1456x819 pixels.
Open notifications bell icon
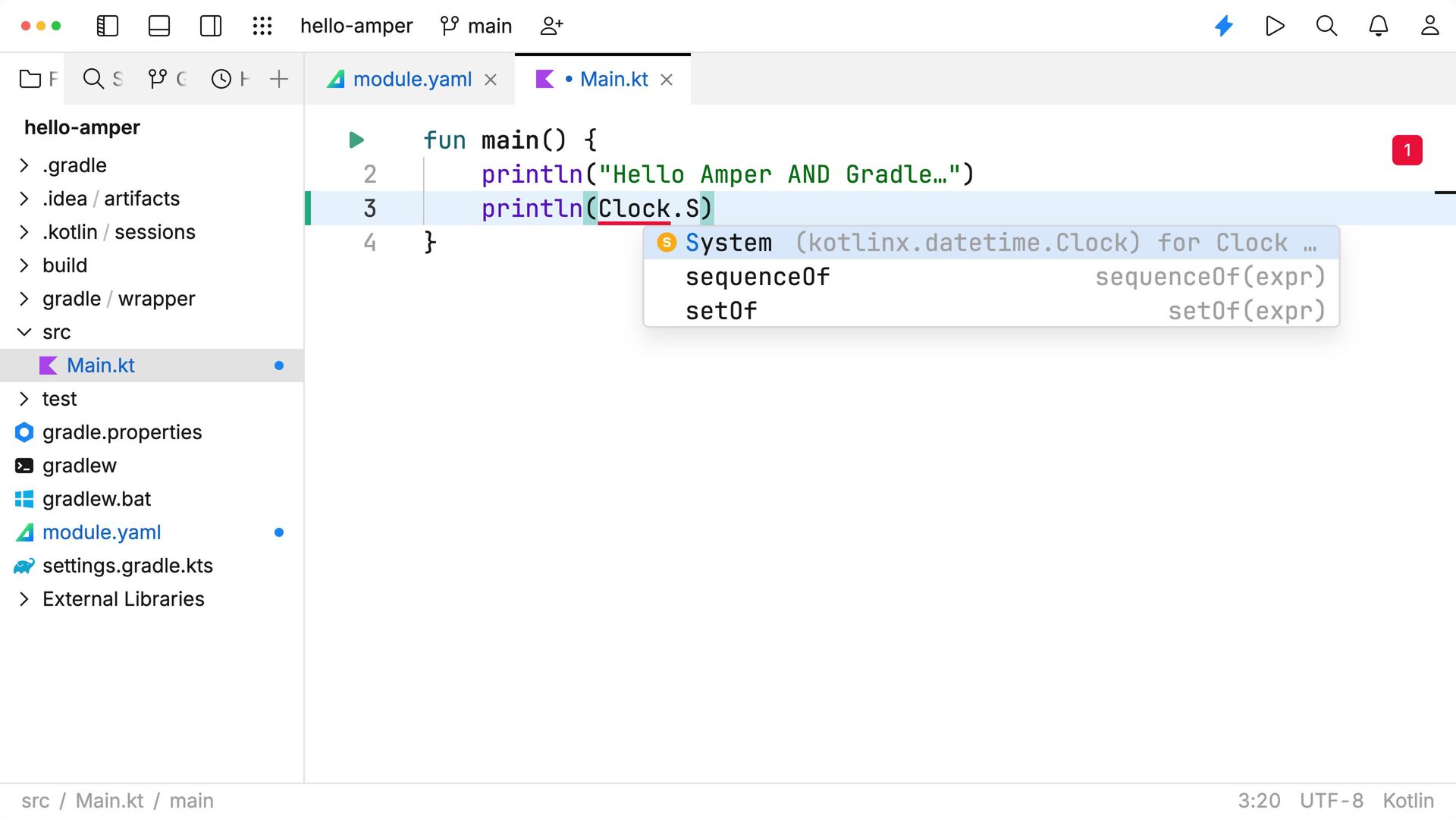pyautogui.click(x=1379, y=26)
